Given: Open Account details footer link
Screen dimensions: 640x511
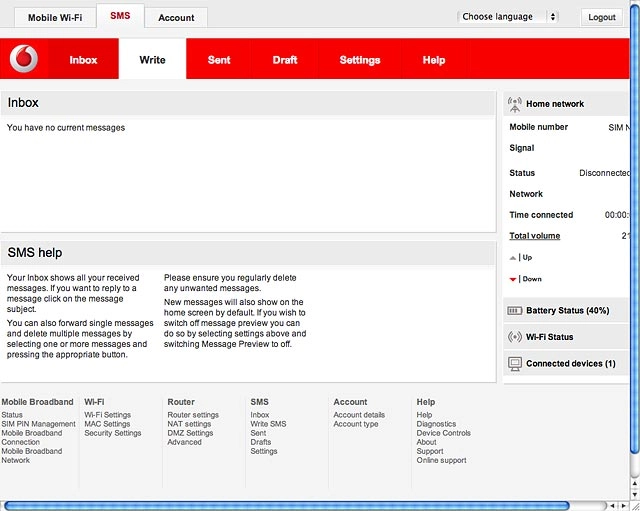Looking at the screenshot, I should pos(359,415).
